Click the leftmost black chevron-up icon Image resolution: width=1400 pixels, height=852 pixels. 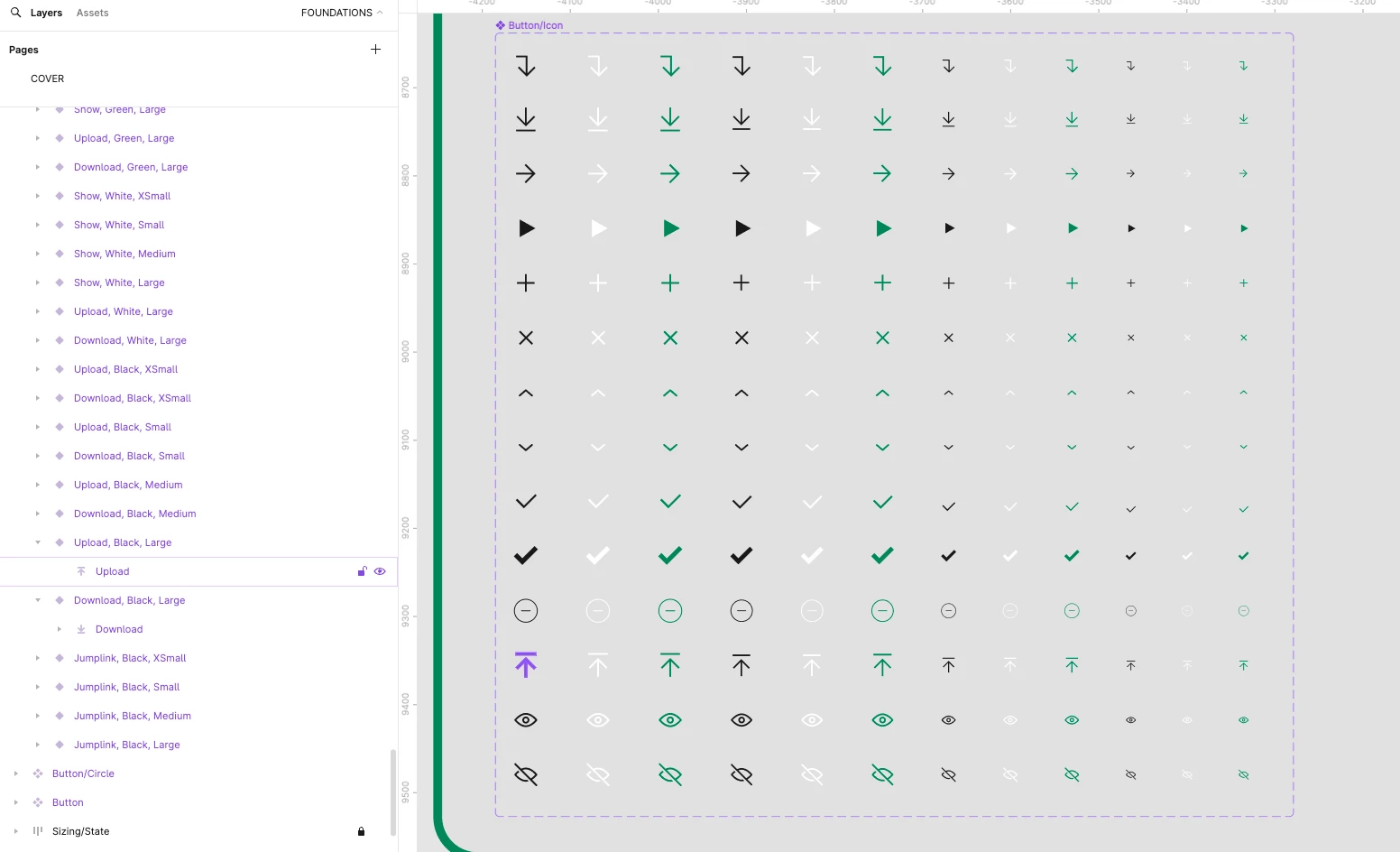526,394
